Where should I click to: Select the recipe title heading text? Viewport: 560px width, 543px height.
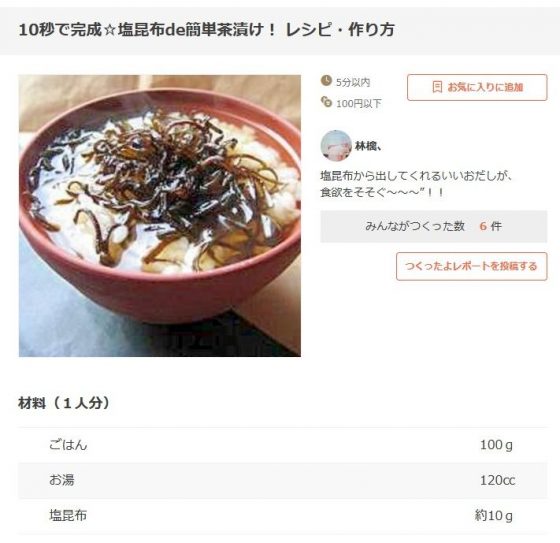(x=206, y=29)
